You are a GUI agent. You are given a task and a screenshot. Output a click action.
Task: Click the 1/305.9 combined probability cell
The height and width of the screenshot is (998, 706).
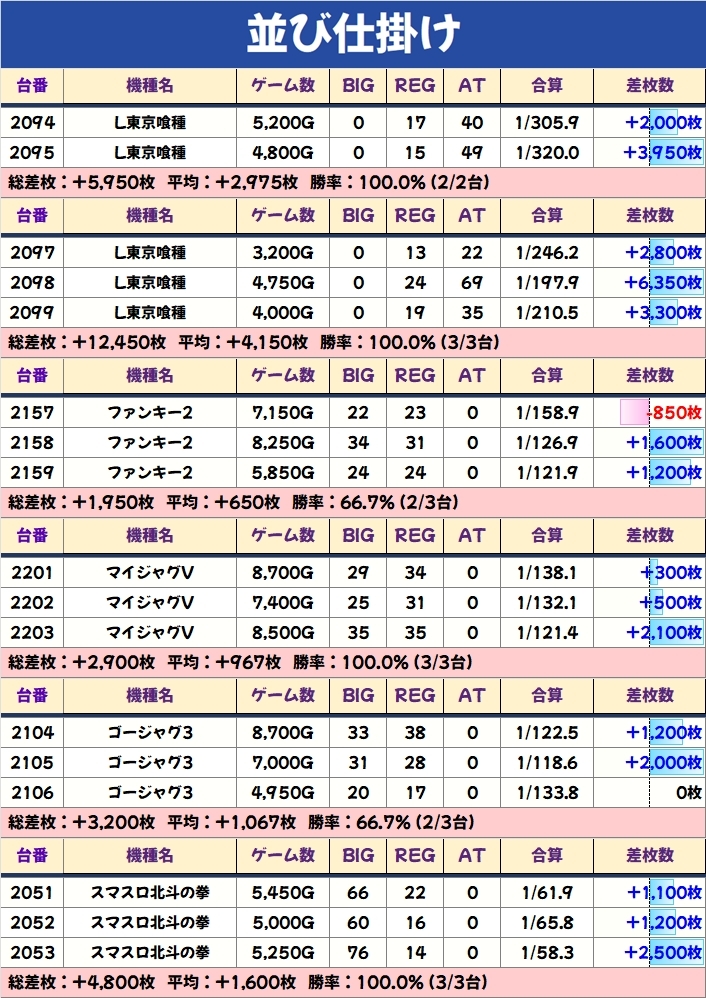click(547, 123)
